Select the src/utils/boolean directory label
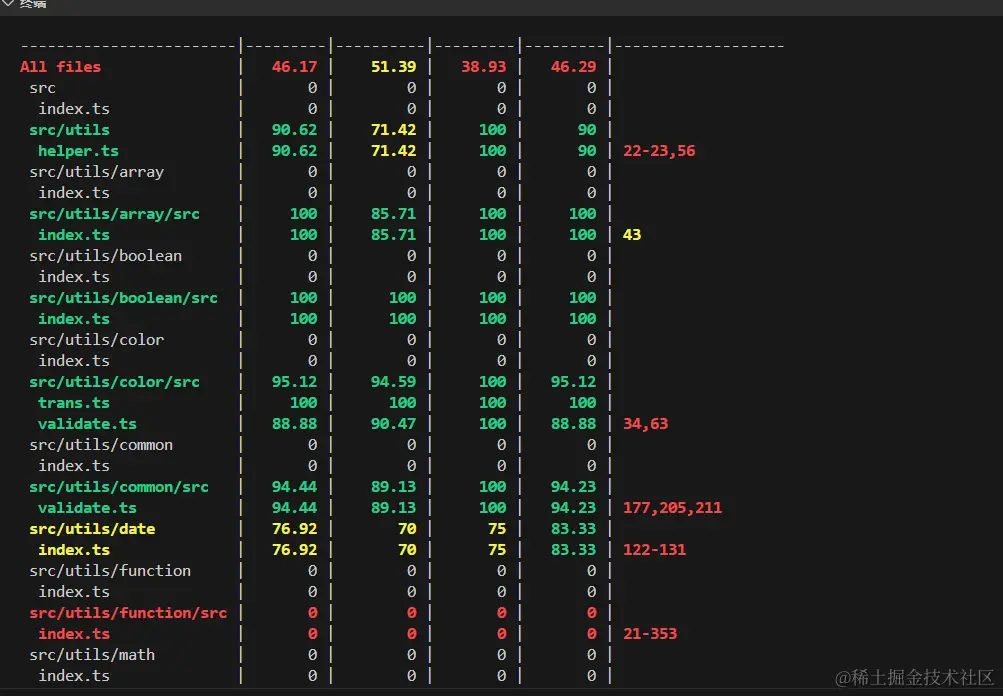Image resolution: width=1003 pixels, height=696 pixels. coord(106,256)
